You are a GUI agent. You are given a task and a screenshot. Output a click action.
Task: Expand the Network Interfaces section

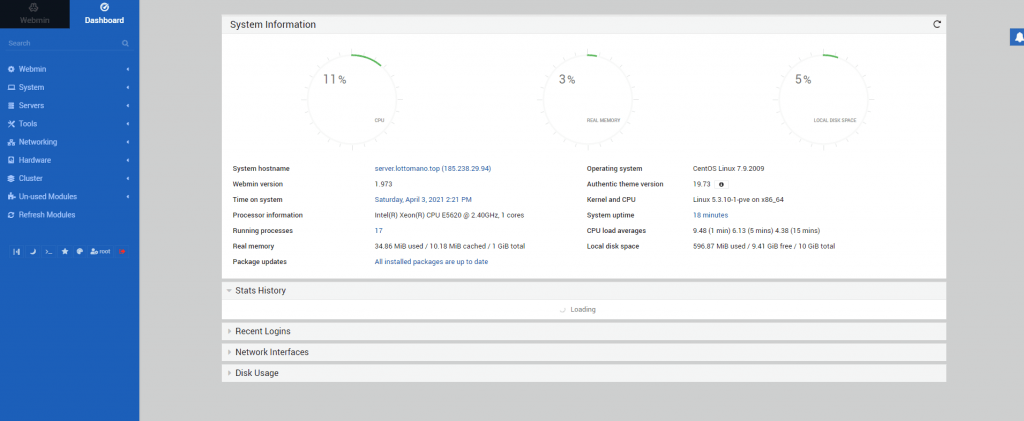[x=271, y=352]
